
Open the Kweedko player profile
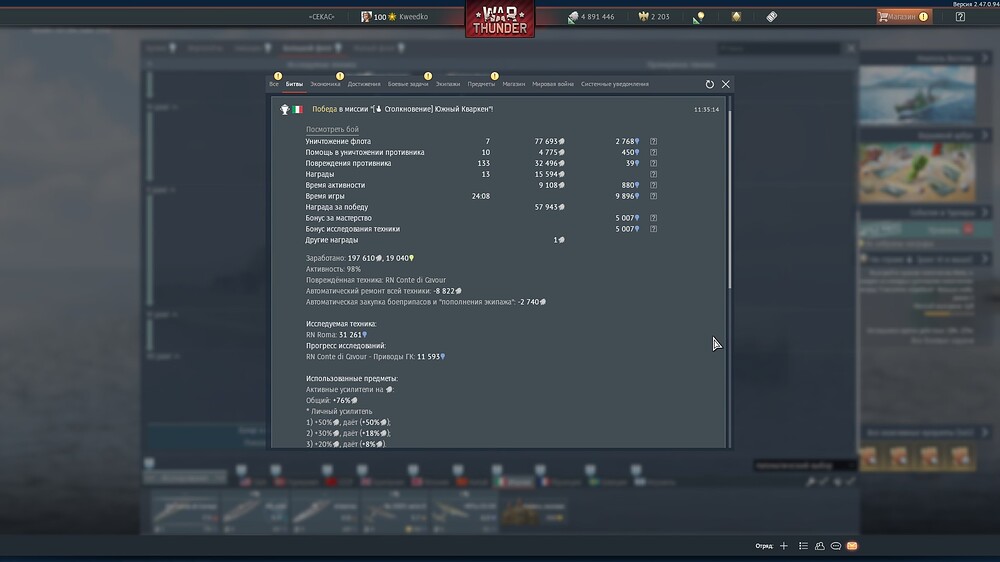pyautogui.click(x=395, y=17)
